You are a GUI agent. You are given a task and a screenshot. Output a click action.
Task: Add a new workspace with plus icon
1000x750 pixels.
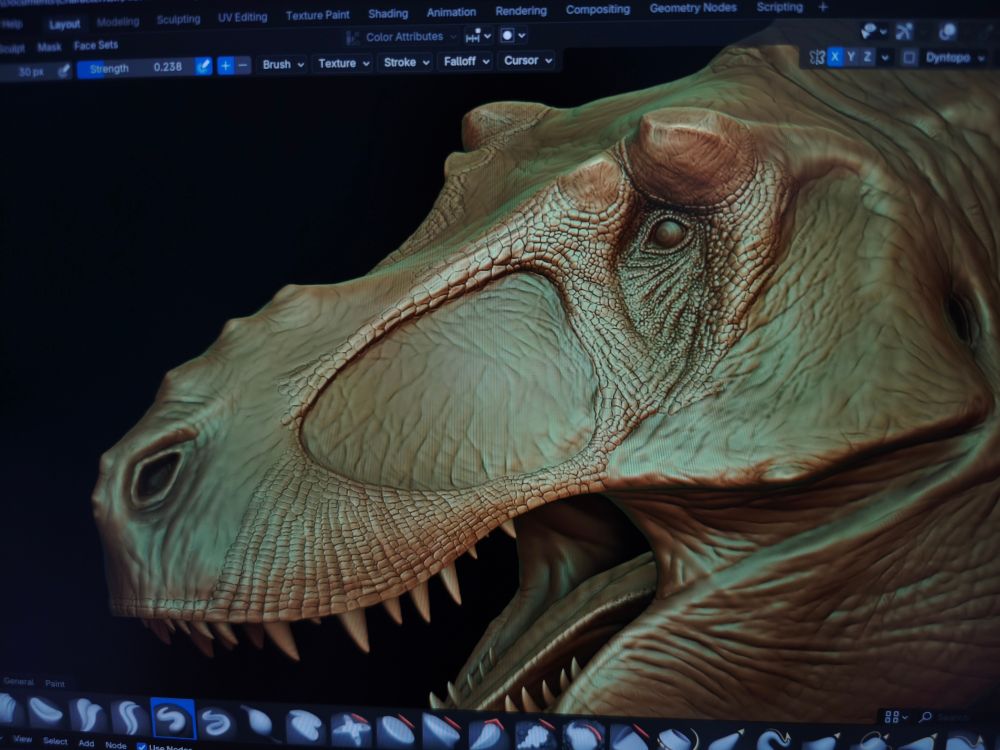point(823,7)
